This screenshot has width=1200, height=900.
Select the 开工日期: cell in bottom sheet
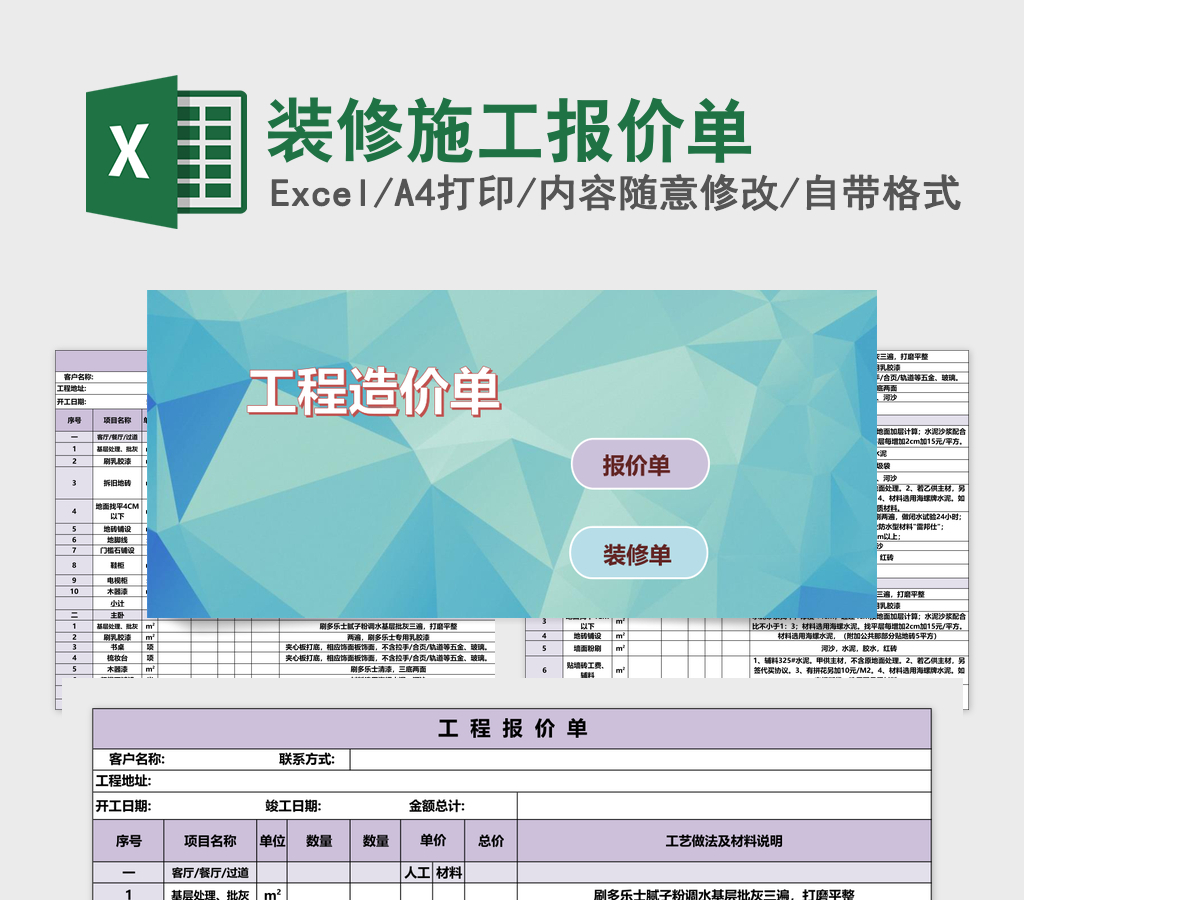pos(123,806)
